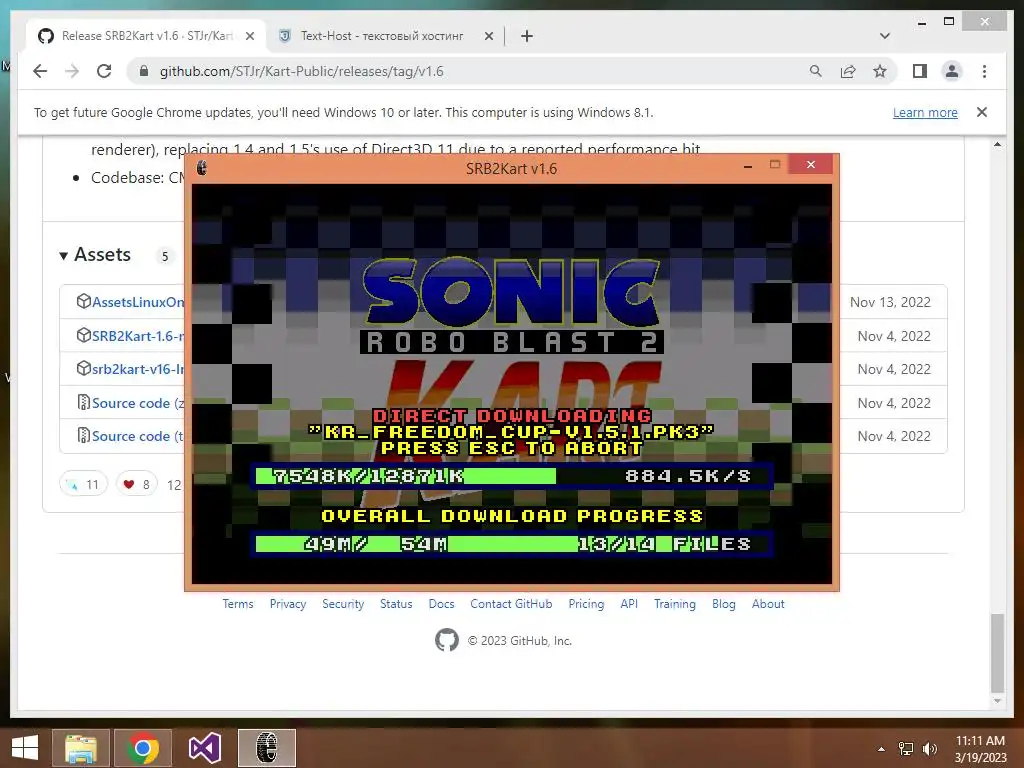Click the SRB2Kart-1.6 package icon
1024x768 pixels.
click(x=84, y=335)
